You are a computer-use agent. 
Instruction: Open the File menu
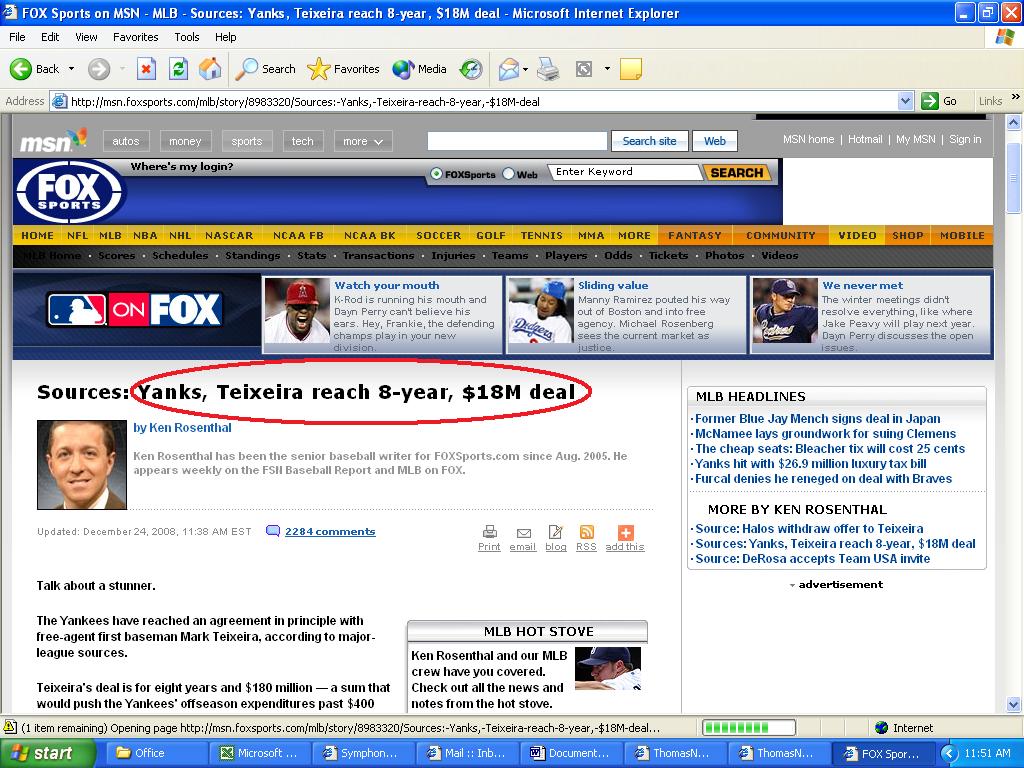(x=17, y=37)
